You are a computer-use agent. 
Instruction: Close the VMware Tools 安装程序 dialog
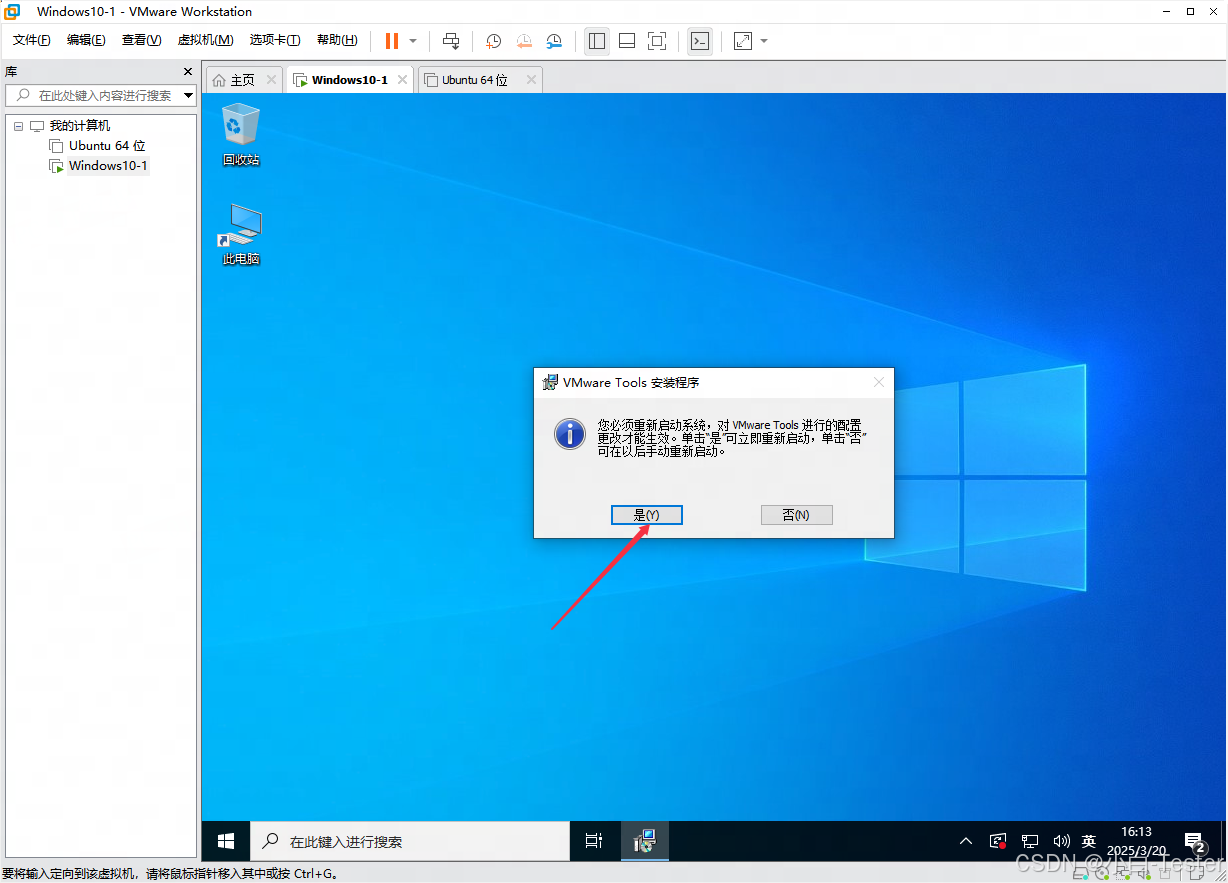point(879,382)
